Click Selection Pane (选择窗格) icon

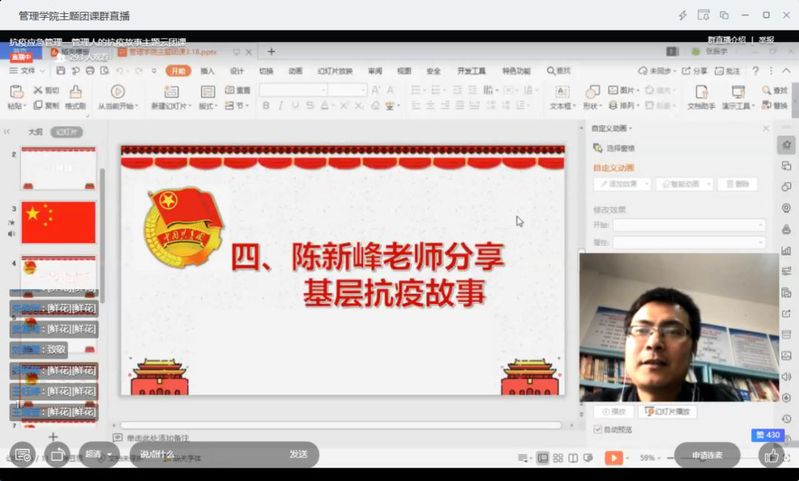[598, 148]
